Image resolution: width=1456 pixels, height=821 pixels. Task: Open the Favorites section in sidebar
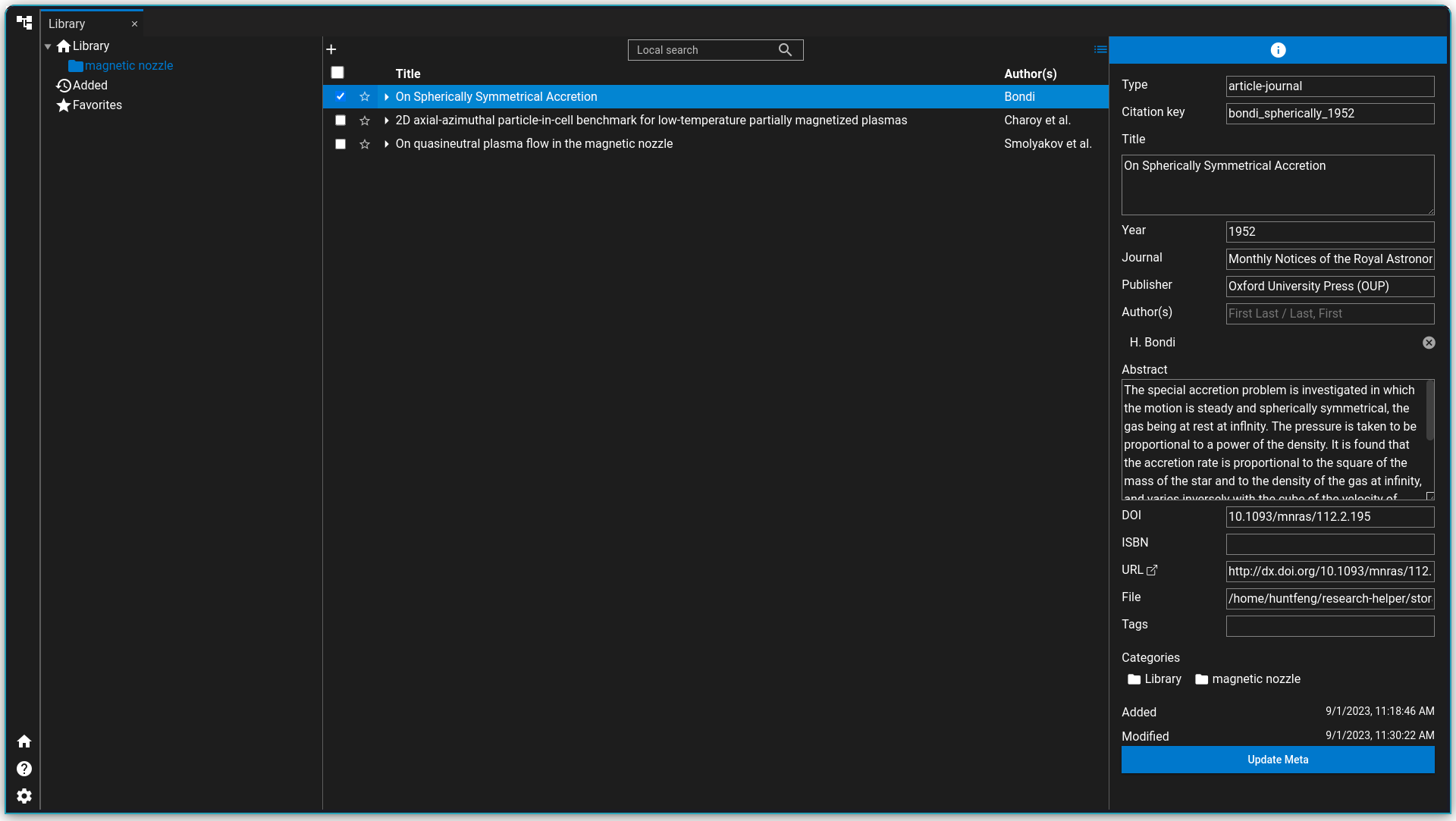(96, 105)
